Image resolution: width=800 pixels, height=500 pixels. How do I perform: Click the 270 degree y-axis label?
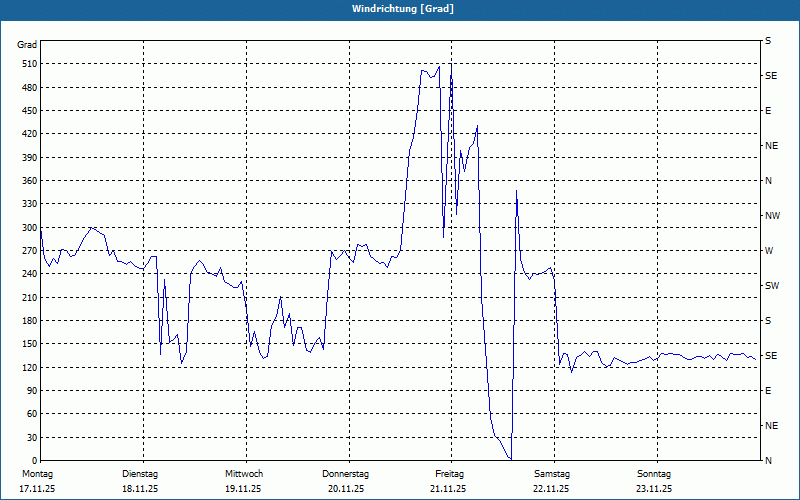27,251
